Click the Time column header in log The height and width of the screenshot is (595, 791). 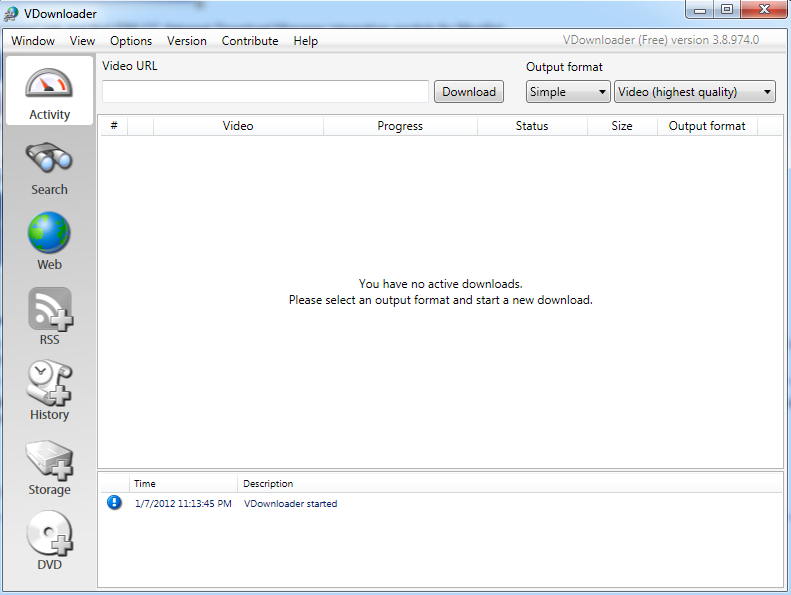coord(183,483)
